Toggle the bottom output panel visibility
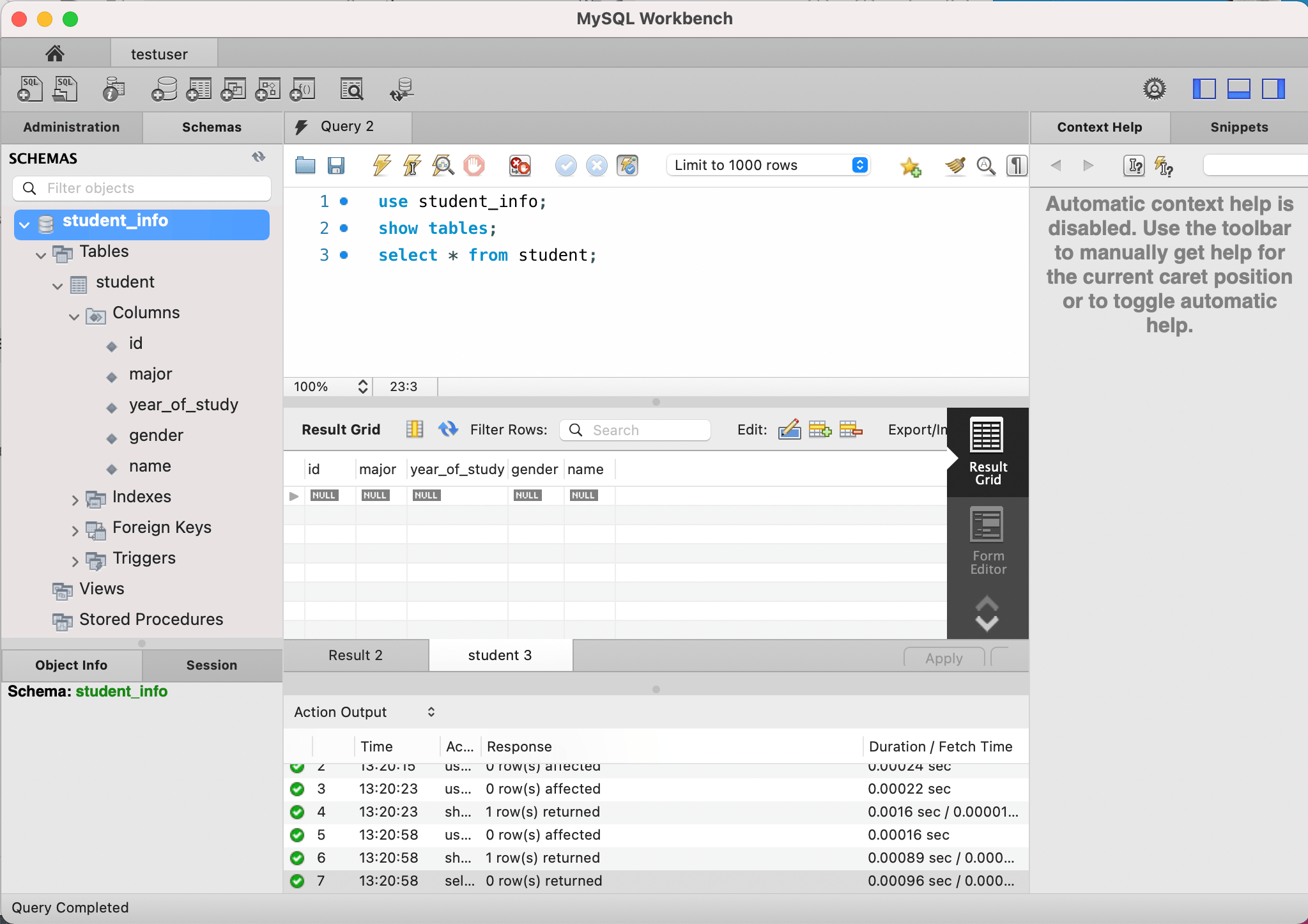Image resolution: width=1308 pixels, height=924 pixels. coord(1238,89)
